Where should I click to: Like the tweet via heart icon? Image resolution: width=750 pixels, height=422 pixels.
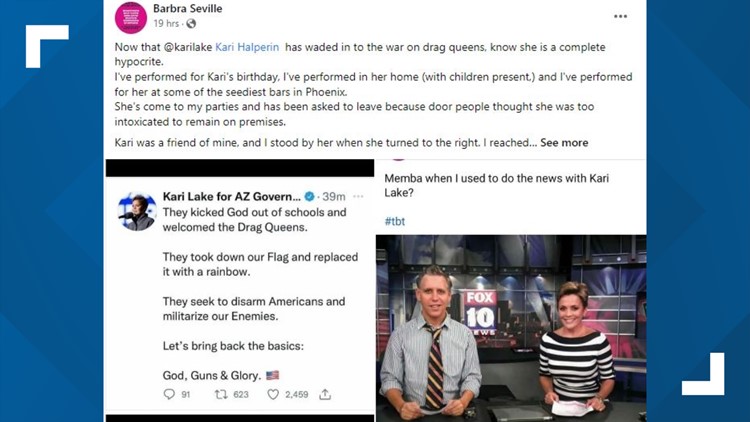click(273, 394)
